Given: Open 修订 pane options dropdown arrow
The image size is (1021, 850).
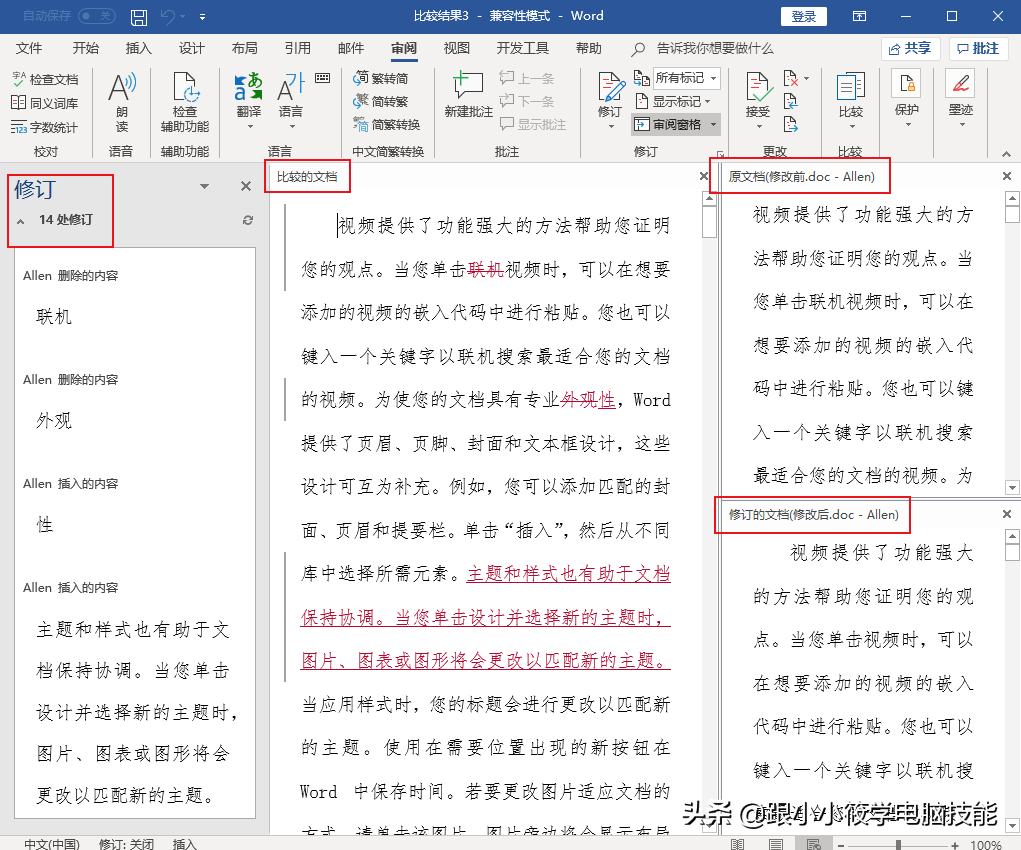Looking at the screenshot, I should click(x=204, y=187).
